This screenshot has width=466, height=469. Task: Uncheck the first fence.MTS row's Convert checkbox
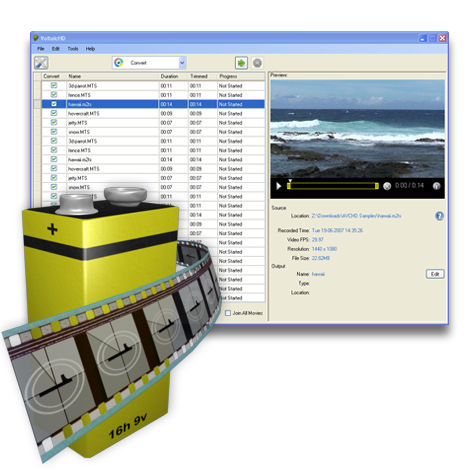pyautogui.click(x=54, y=95)
